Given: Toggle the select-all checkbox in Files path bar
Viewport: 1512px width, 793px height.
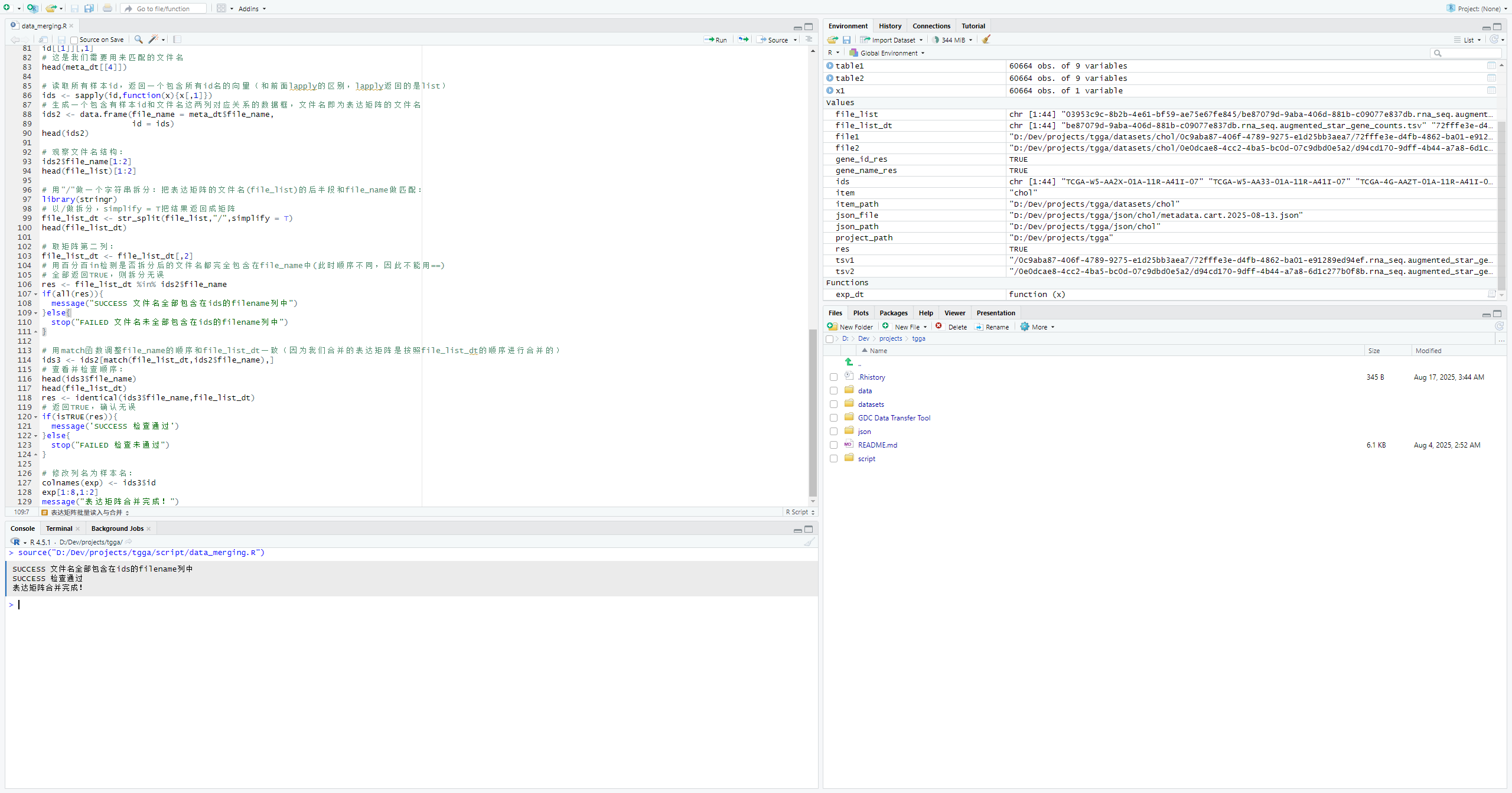Looking at the screenshot, I should (829, 339).
